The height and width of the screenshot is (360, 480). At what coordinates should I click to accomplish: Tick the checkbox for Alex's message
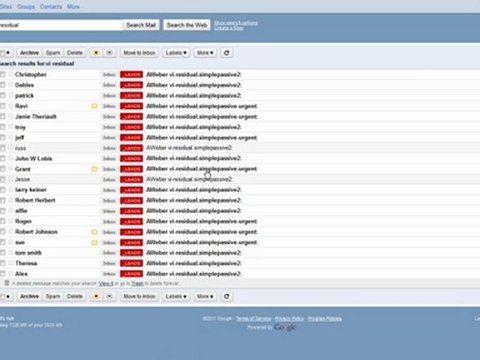tap(2, 274)
